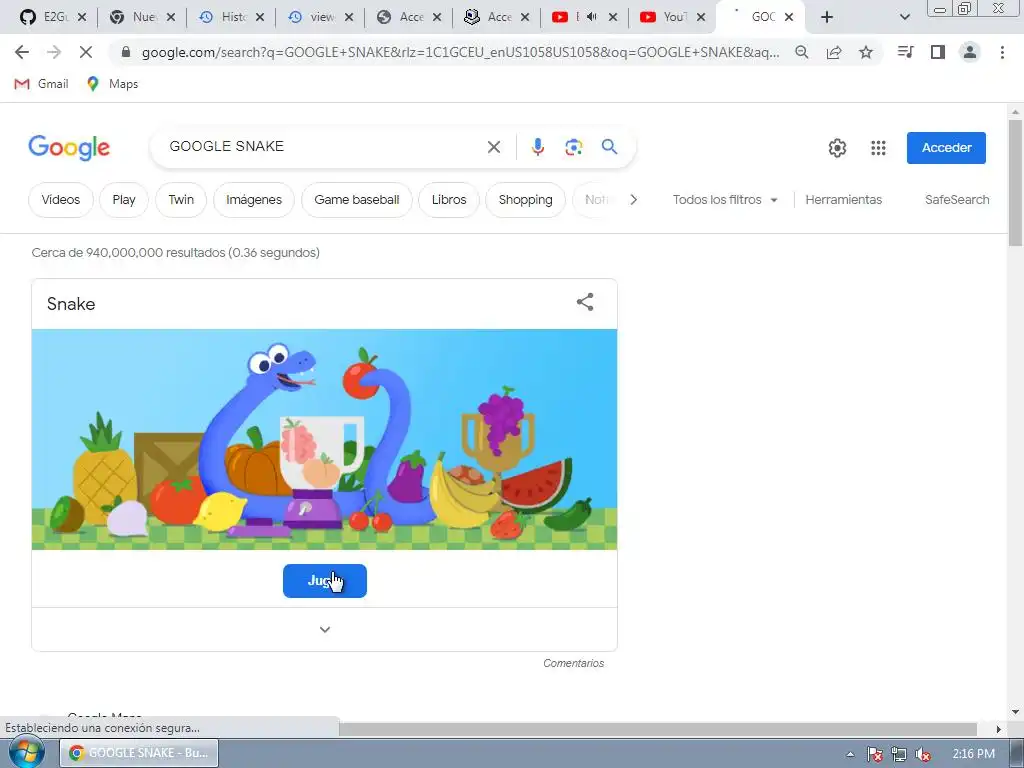Viewport: 1024px width, 768px height.
Task: Select the Play filter chip
Action: [x=124, y=200]
